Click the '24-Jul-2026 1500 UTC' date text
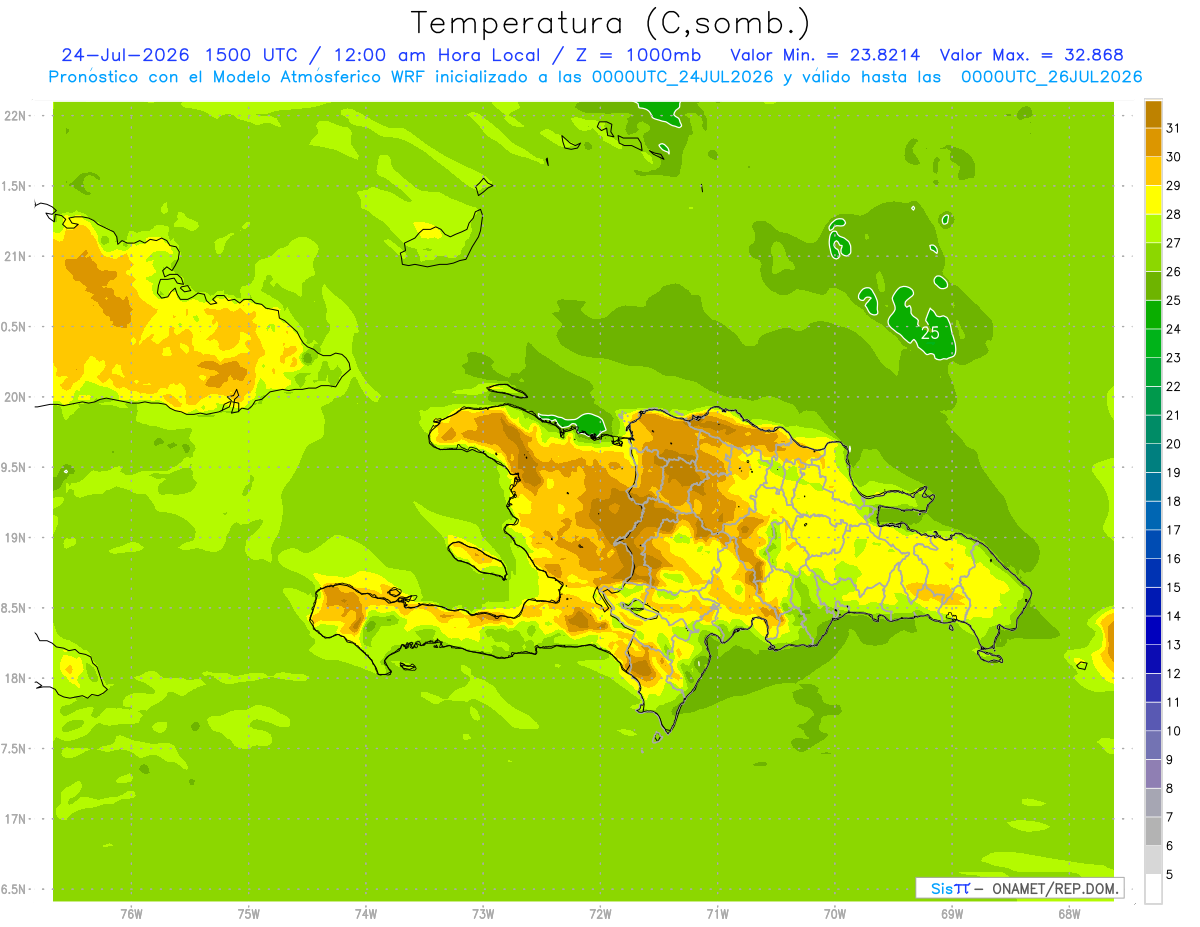The height and width of the screenshot is (927, 1200). (x=179, y=55)
